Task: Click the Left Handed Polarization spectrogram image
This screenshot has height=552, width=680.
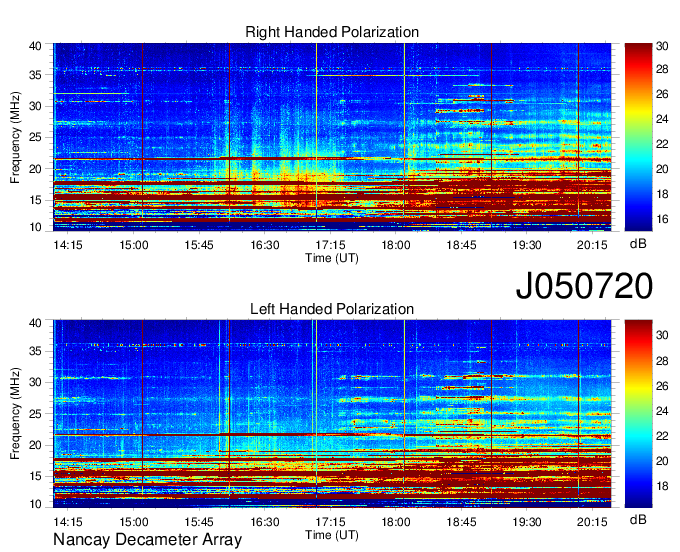Action: (x=332, y=414)
